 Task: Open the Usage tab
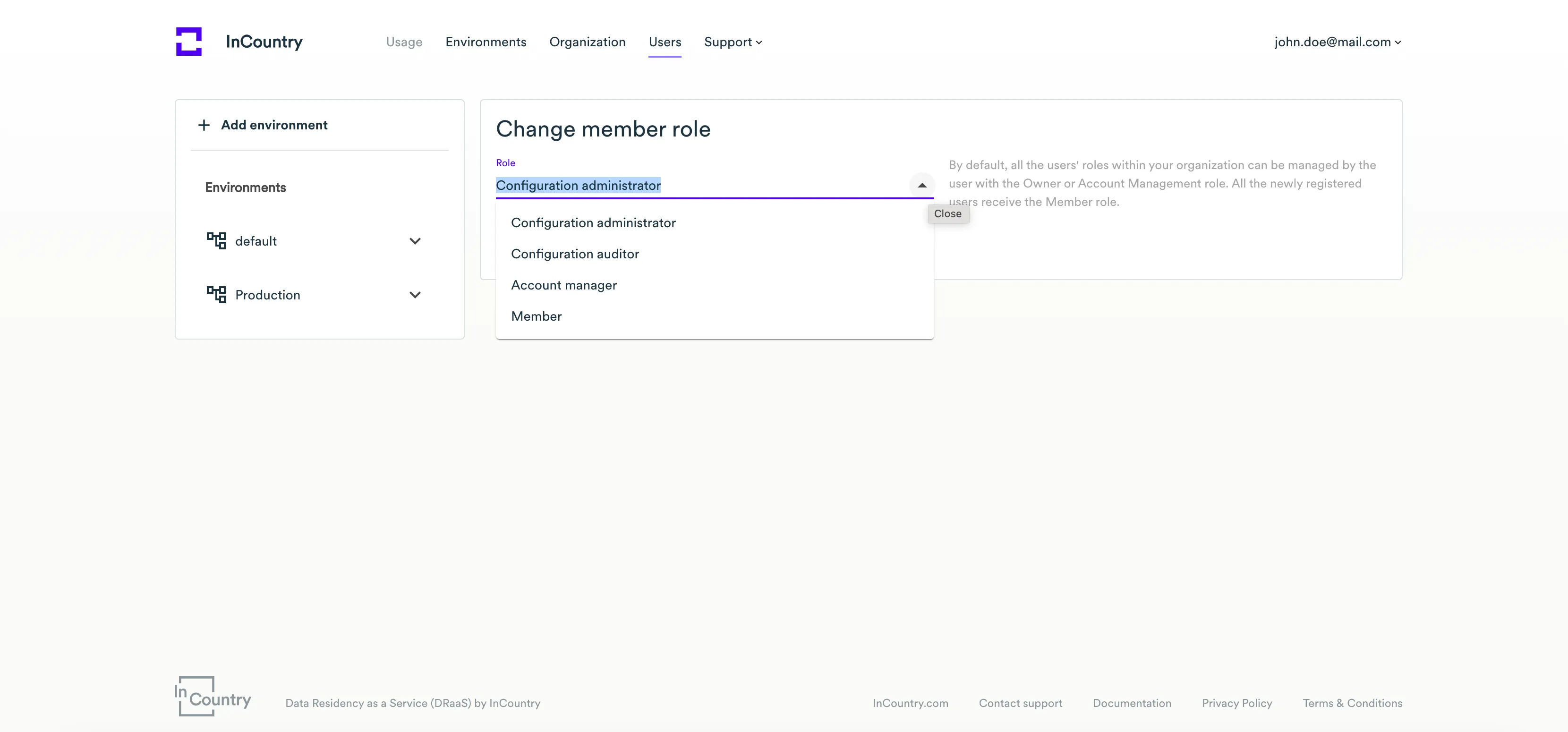(x=403, y=42)
